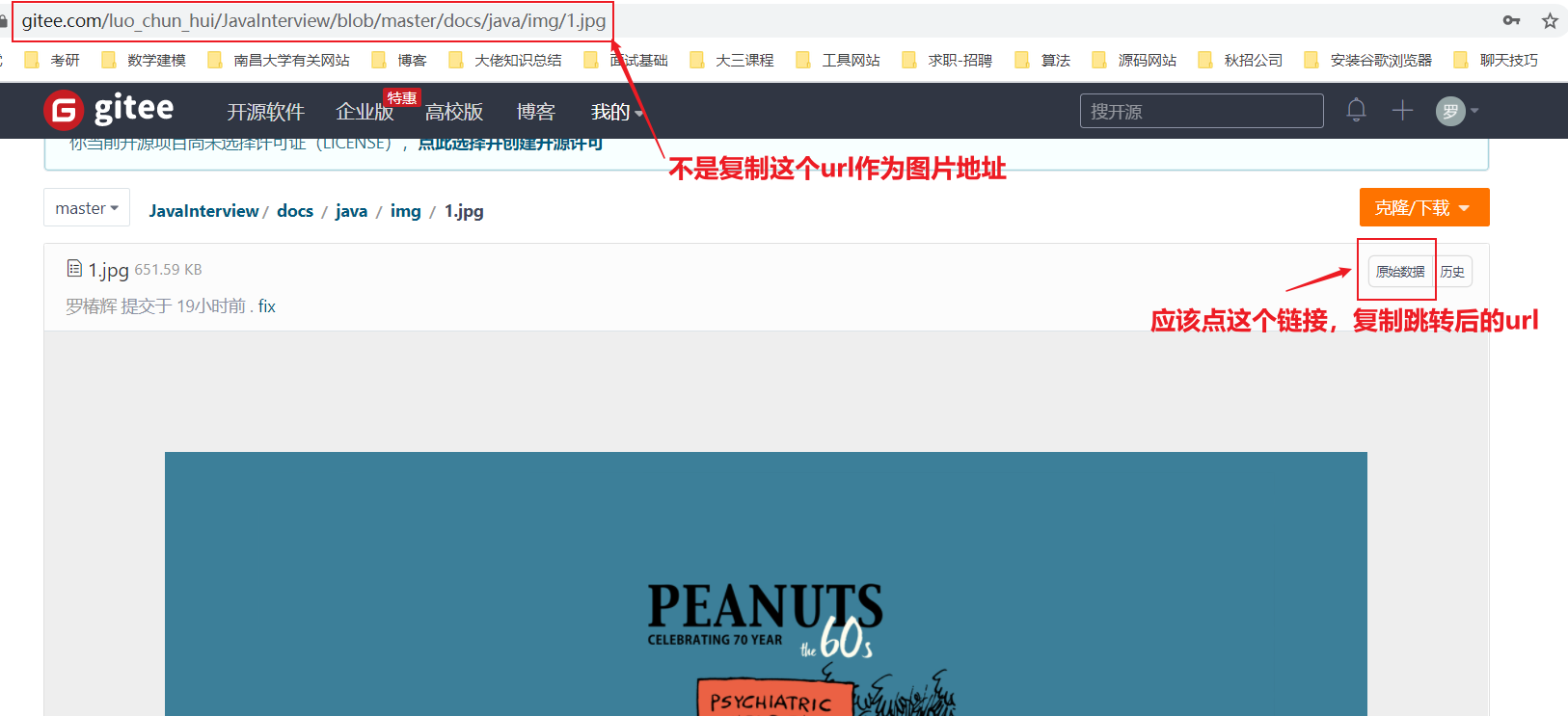Open the 源码网站 bookmark folder
Screen dimensions: 1568x716
pyautogui.click(x=1134, y=60)
